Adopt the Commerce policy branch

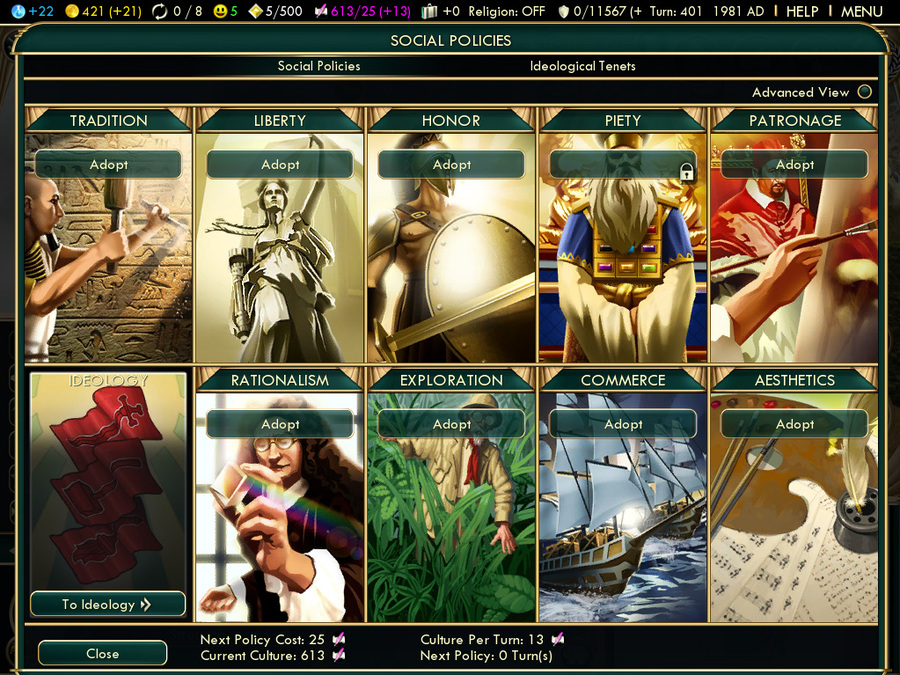click(x=623, y=424)
